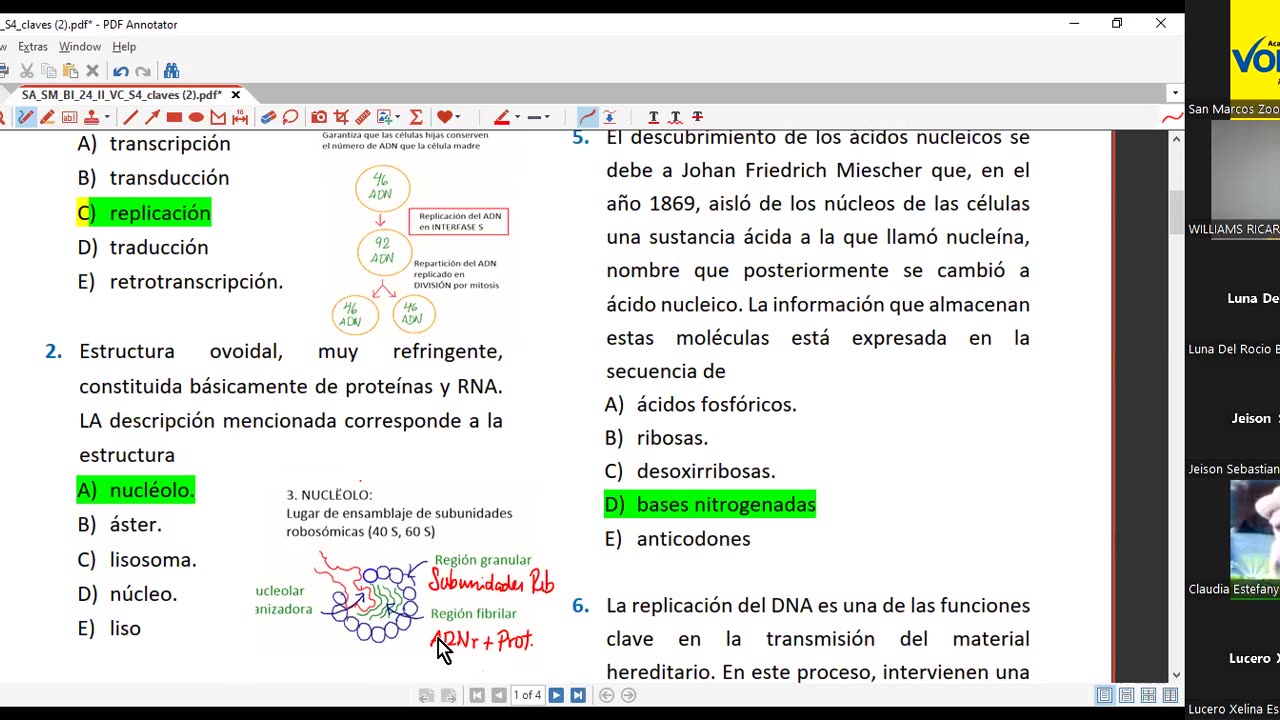The image size is (1280, 720).
Task: Click the Snapshot camera tool
Action: coord(319,117)
